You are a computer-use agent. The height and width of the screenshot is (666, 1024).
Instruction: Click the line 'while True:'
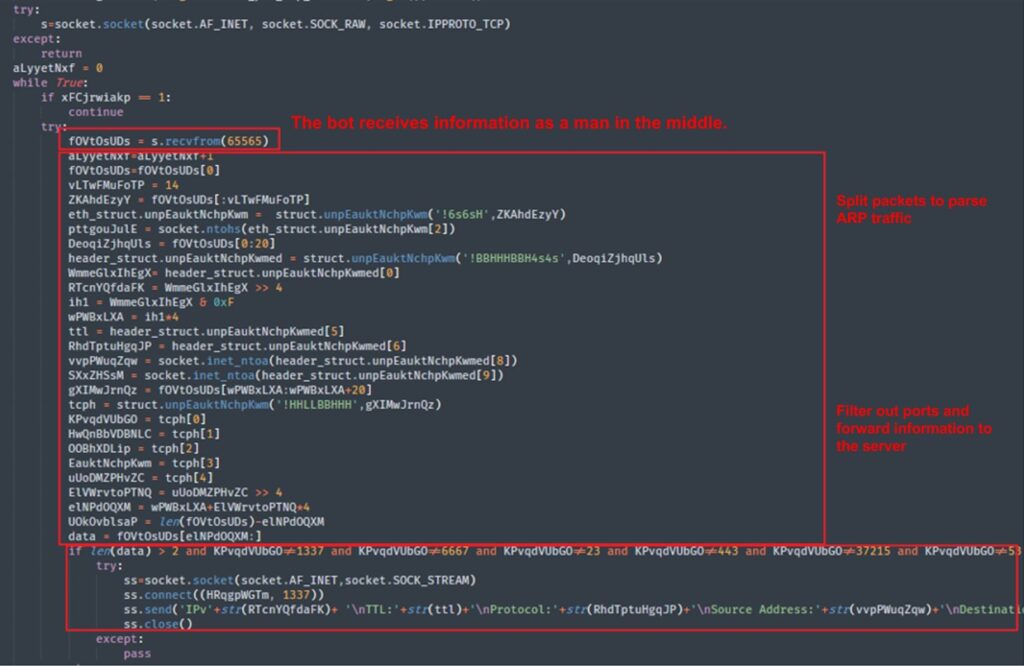(50, 83)
